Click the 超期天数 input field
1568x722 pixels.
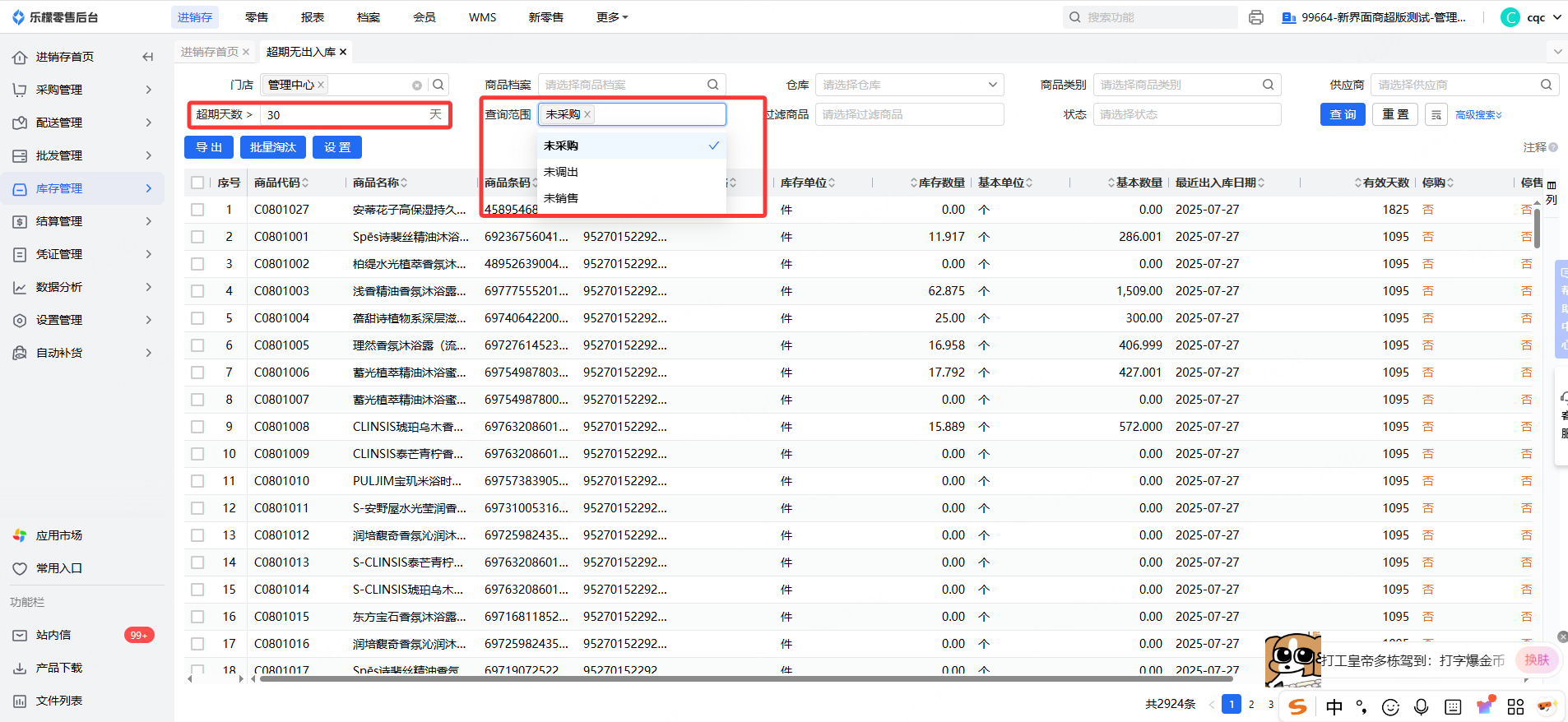point(355,114)
